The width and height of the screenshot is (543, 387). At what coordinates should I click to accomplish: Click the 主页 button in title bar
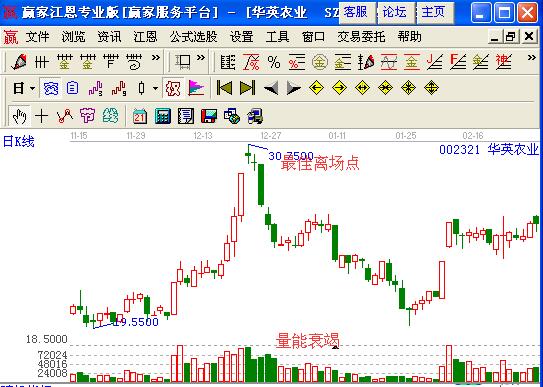click(x=435, y=12)
